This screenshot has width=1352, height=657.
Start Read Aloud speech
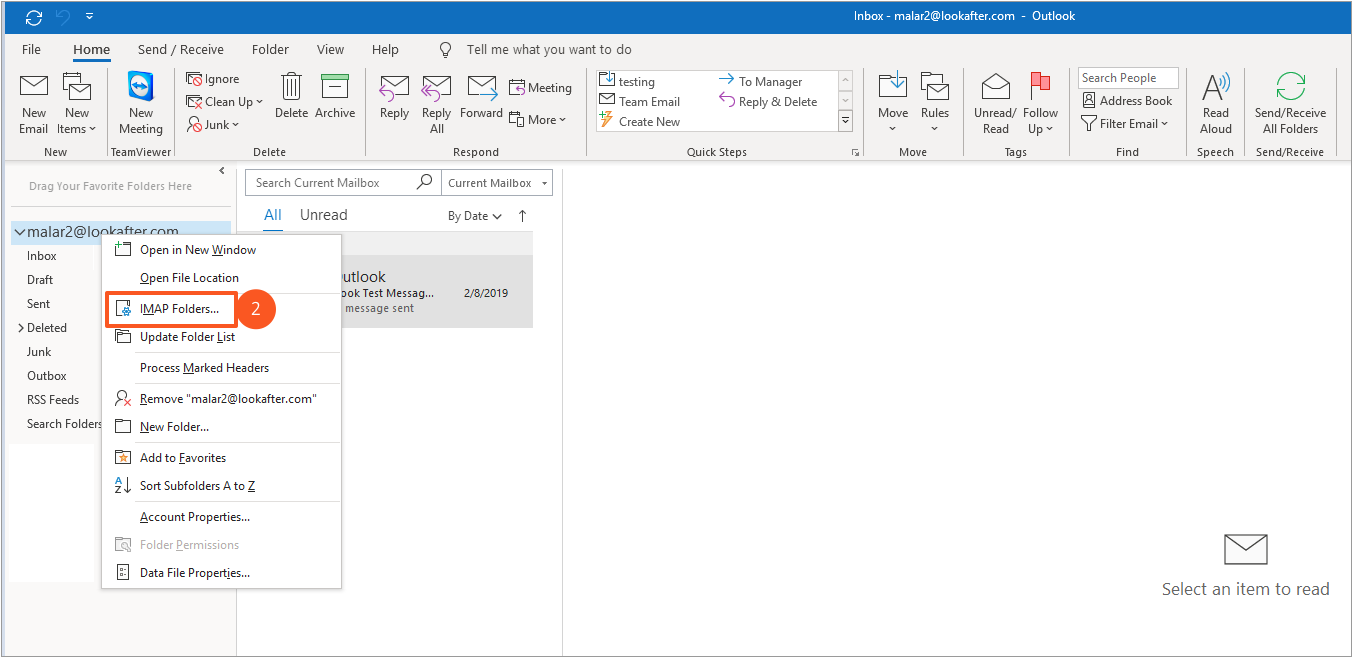(x=1216, y=104)
